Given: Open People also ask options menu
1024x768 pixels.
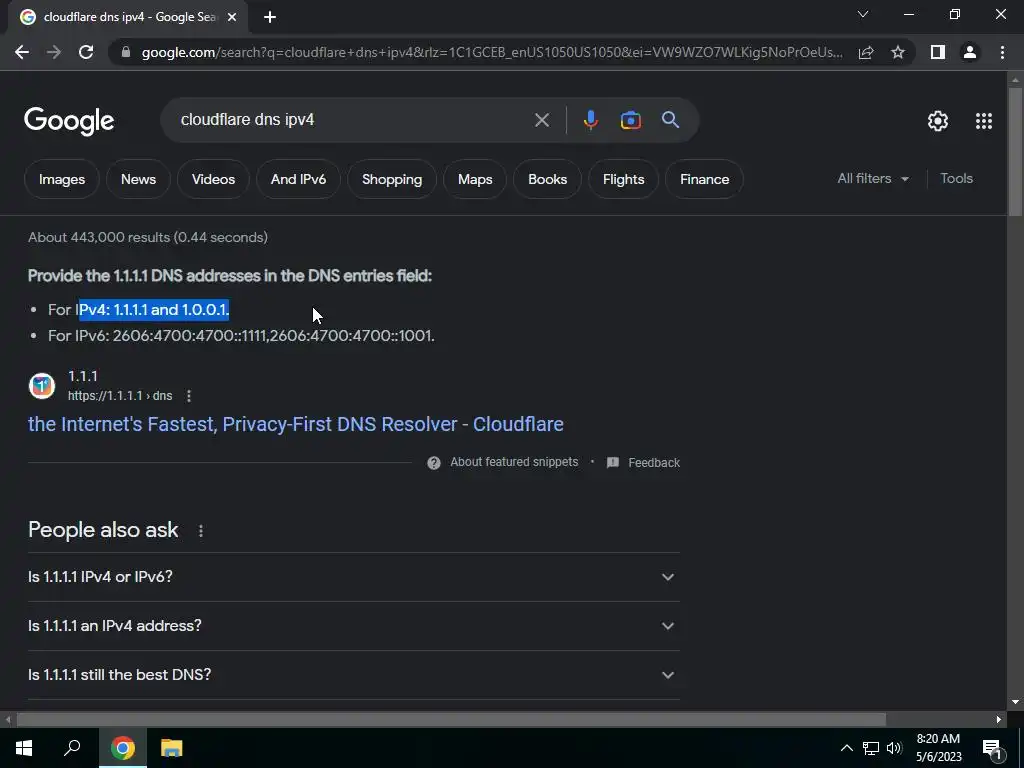Looking at the screenshot, I should [x=201, y=530].
